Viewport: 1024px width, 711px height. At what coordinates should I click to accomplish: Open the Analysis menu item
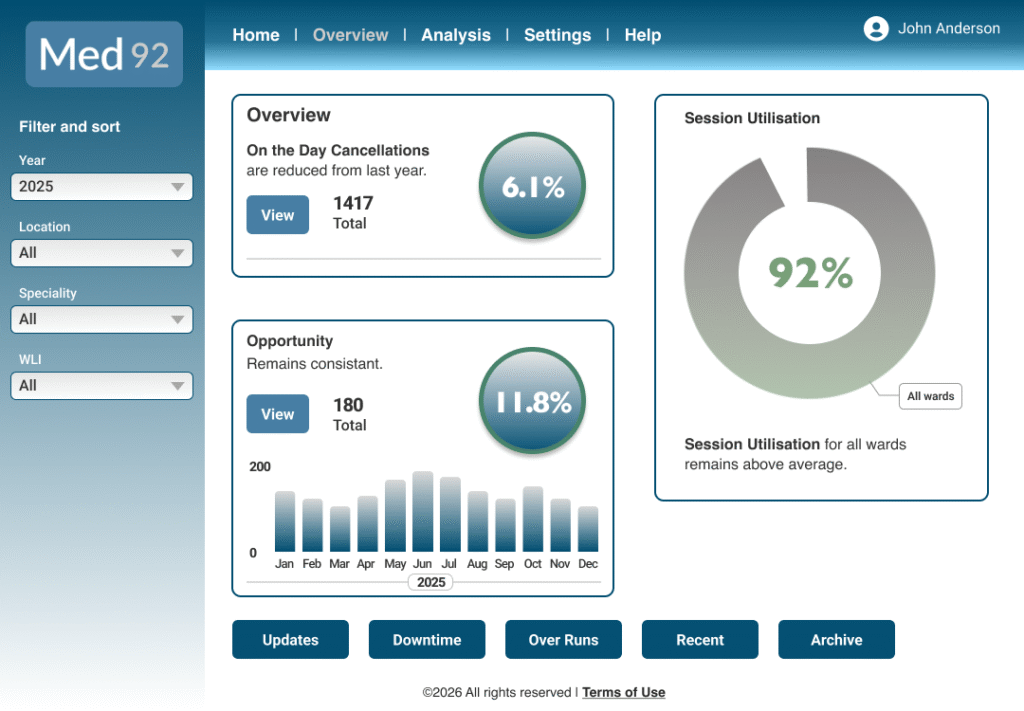456,35
